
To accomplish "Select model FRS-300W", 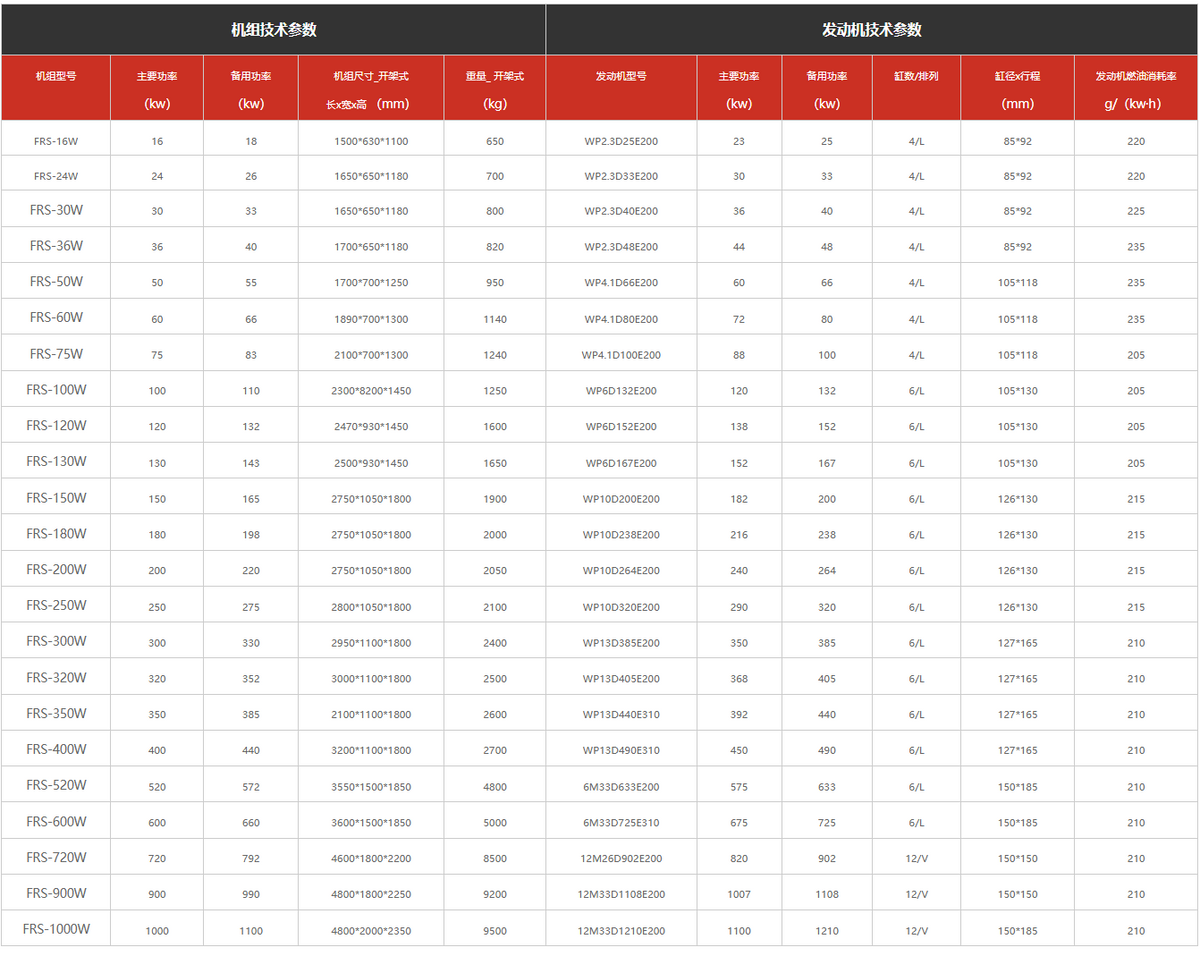I will point(56,642).
